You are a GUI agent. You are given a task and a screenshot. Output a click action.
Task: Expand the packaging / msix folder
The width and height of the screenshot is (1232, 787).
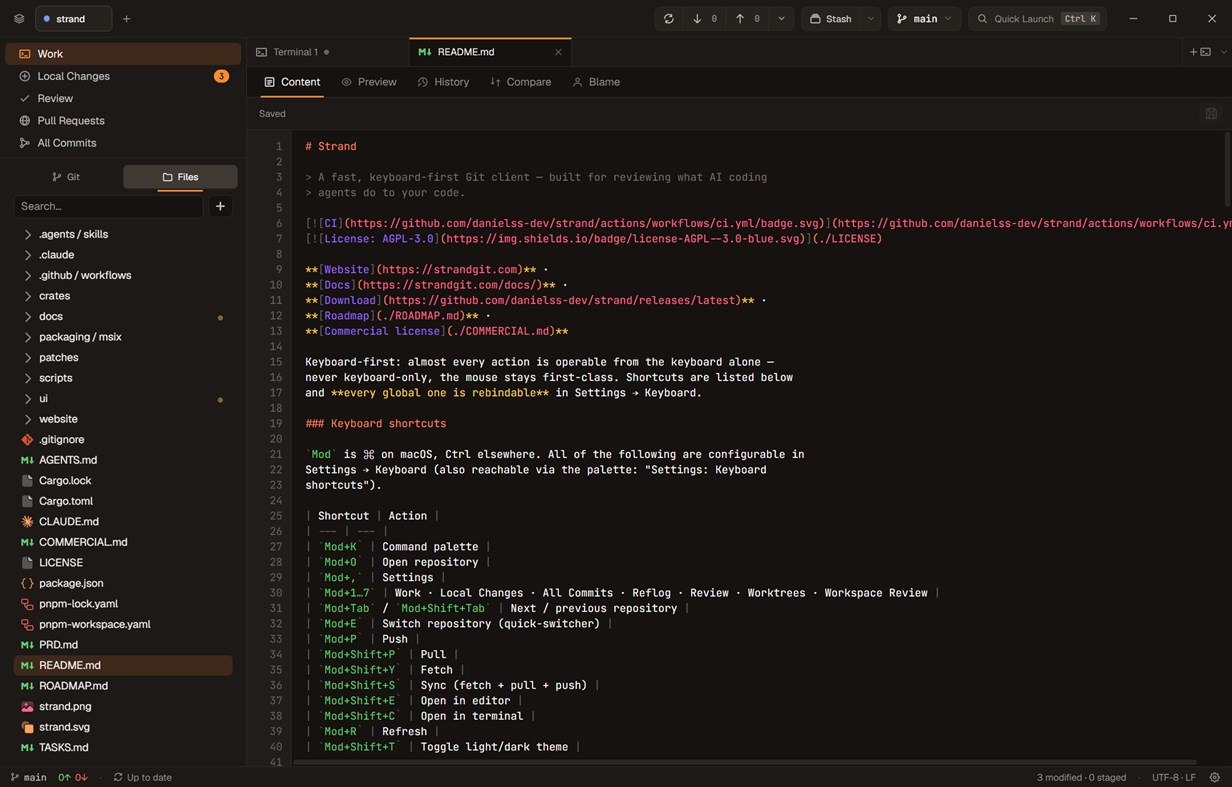tap(123, 337)
